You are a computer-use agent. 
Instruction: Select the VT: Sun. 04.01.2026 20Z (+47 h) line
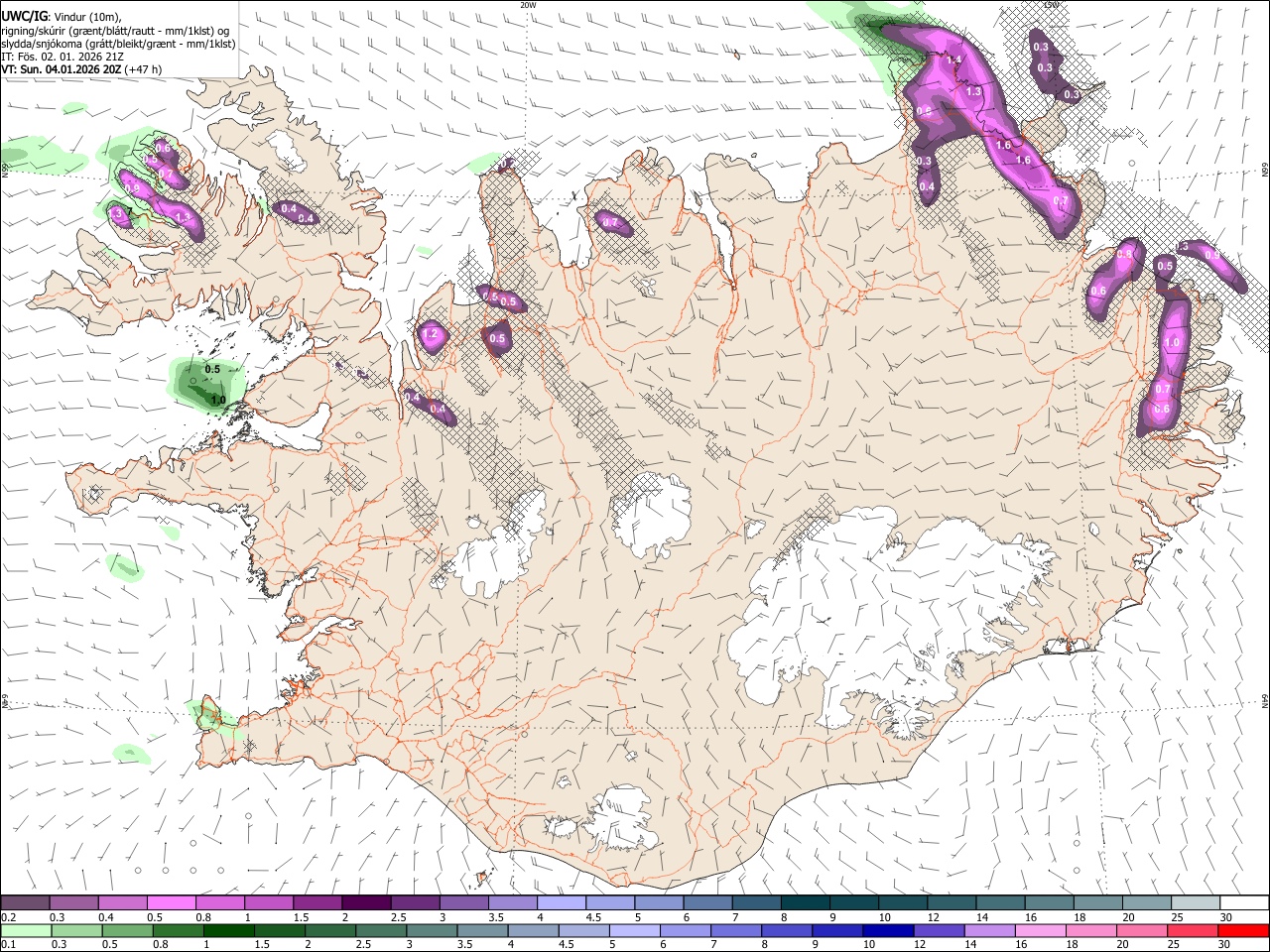pyautogui.click(x=81, y=69)
